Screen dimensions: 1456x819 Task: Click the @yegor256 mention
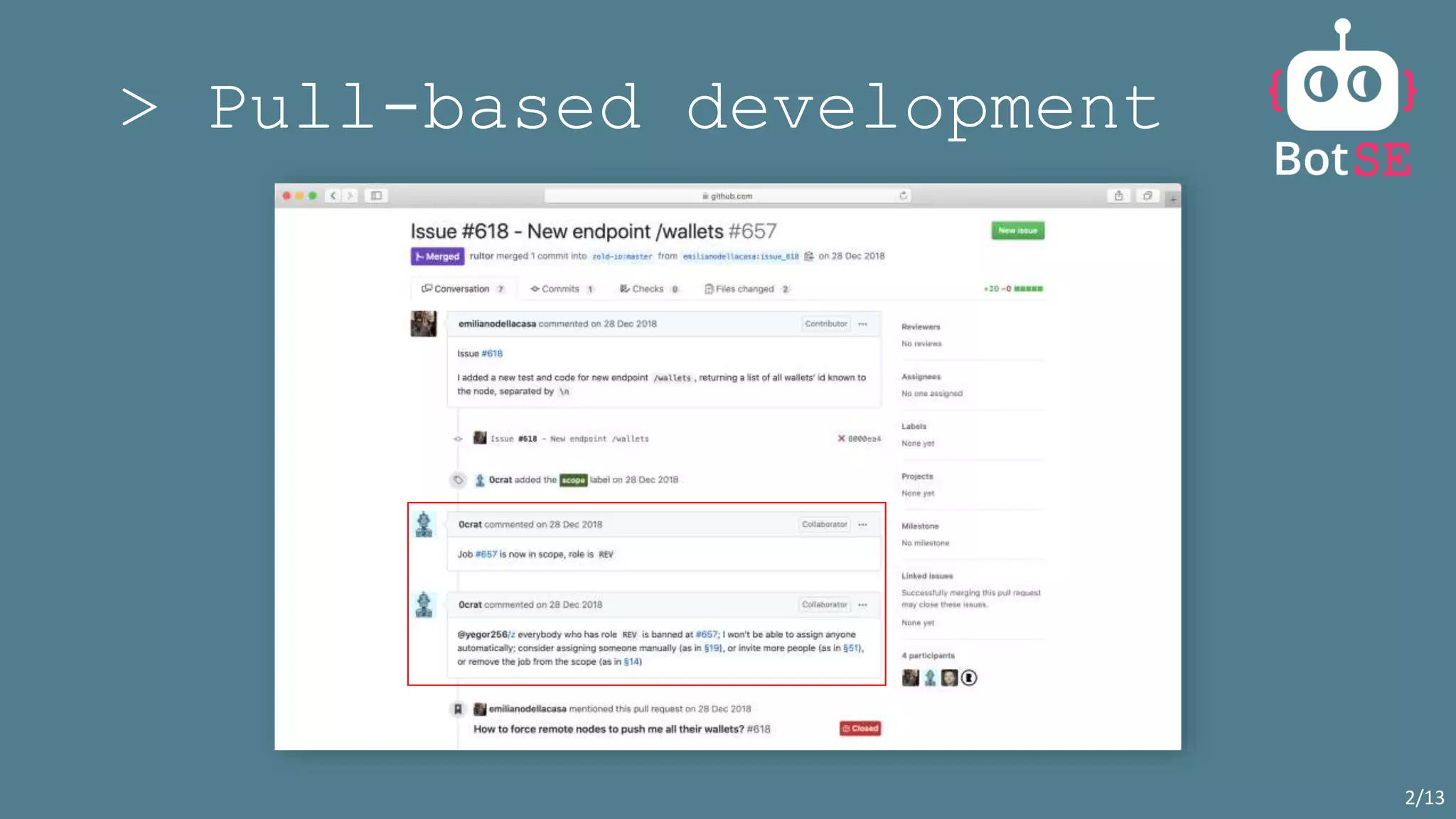pyautogui.click(x=483, y=634)
